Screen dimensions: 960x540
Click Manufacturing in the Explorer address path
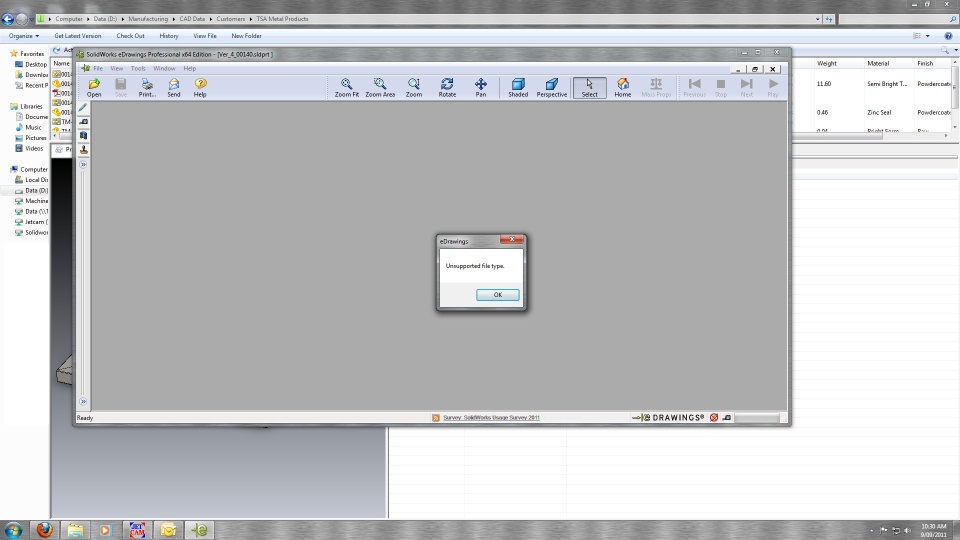click(148, 19)
